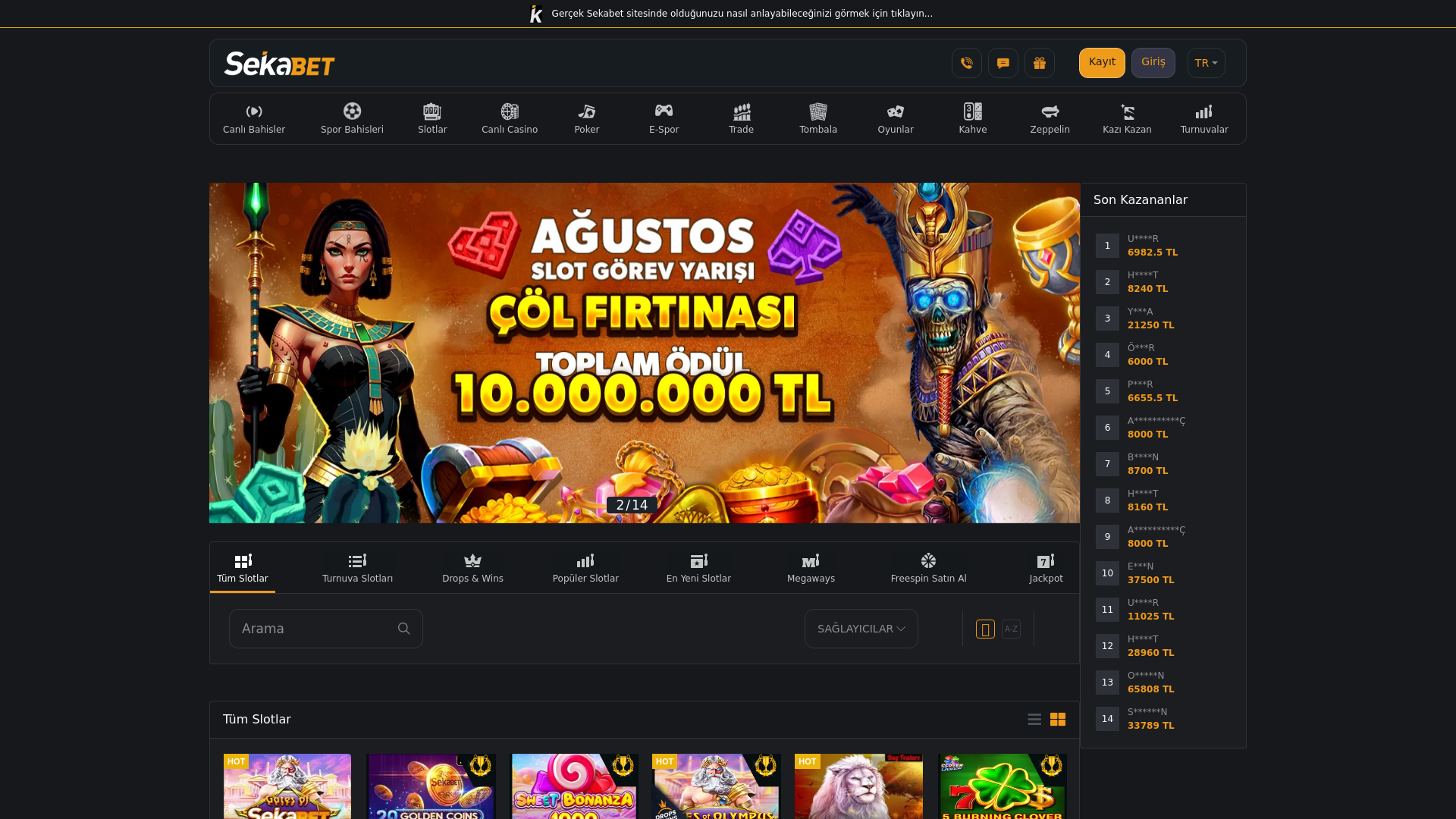Select the En Yeni Slotlar tab

point(698,568)
